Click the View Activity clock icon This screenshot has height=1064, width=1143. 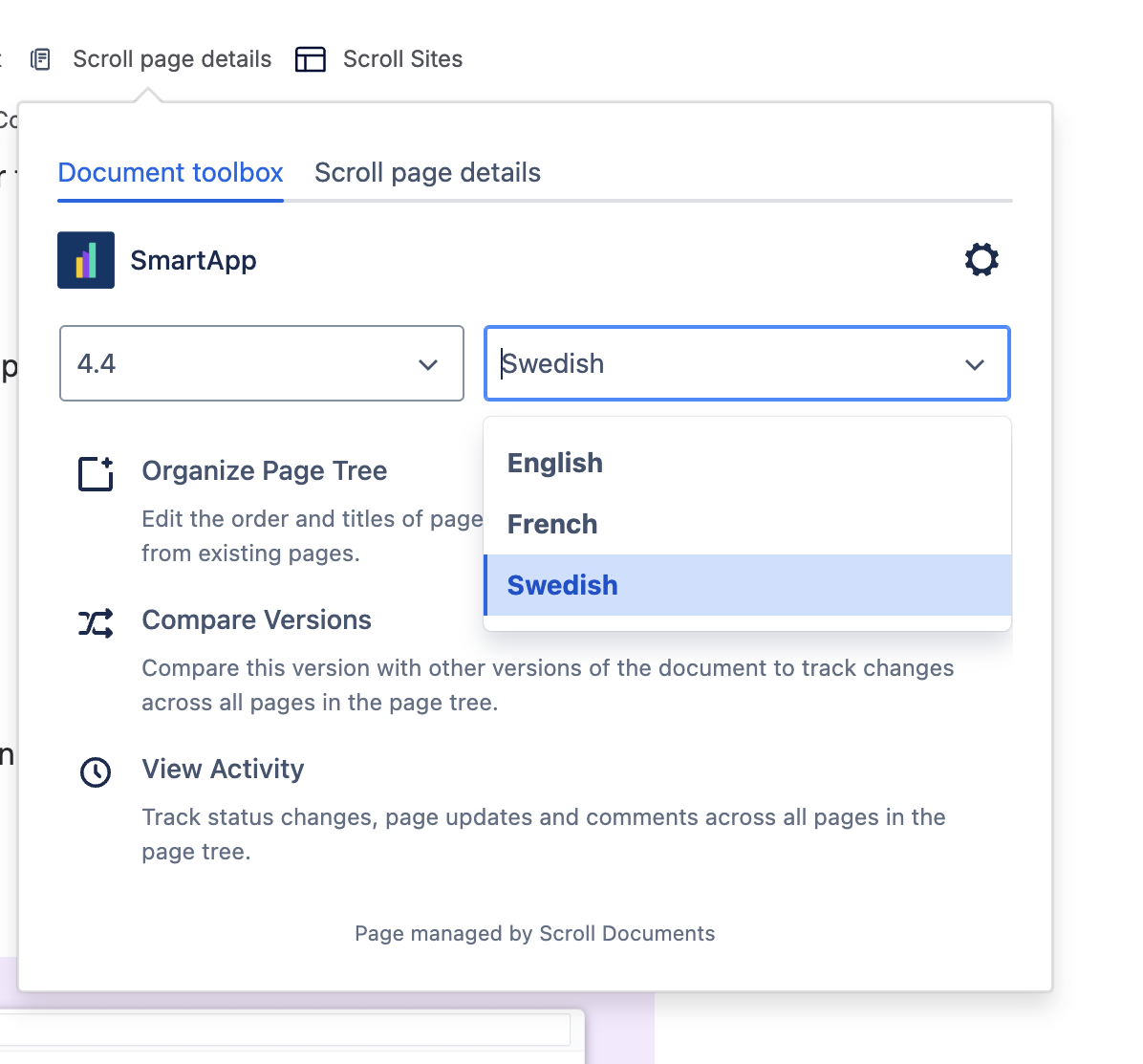click(95, 771)
